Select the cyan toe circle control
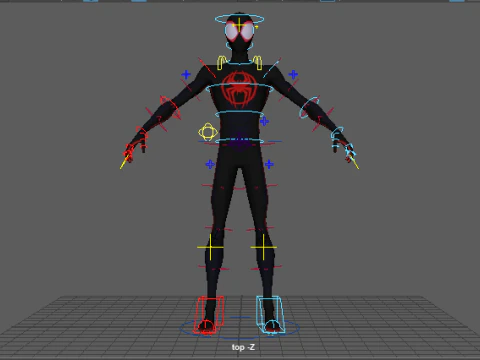Viewport: 480px width, 360px height. click(x=273, y=326)
